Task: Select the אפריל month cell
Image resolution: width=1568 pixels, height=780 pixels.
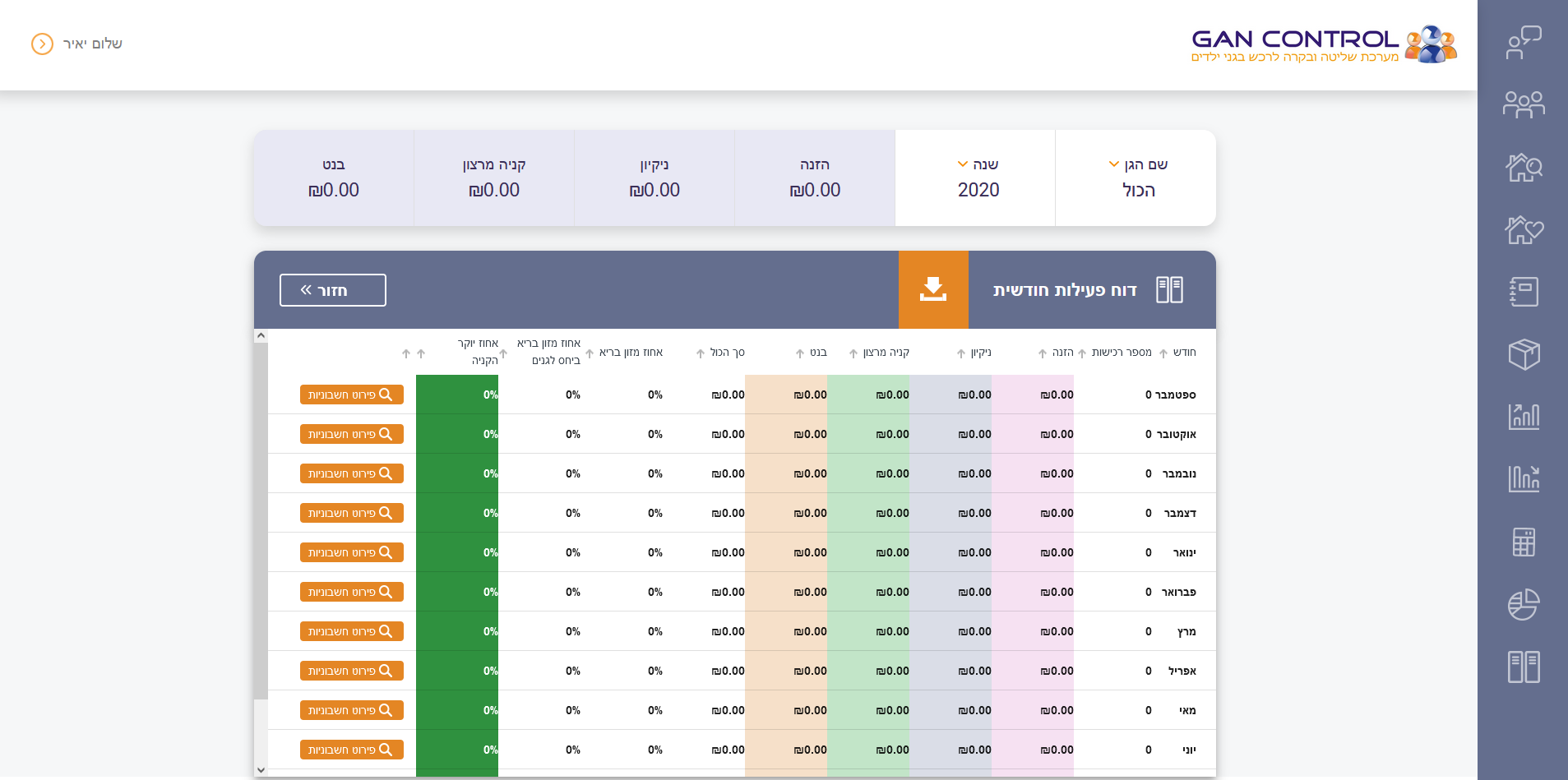Action: [1182, 671]
